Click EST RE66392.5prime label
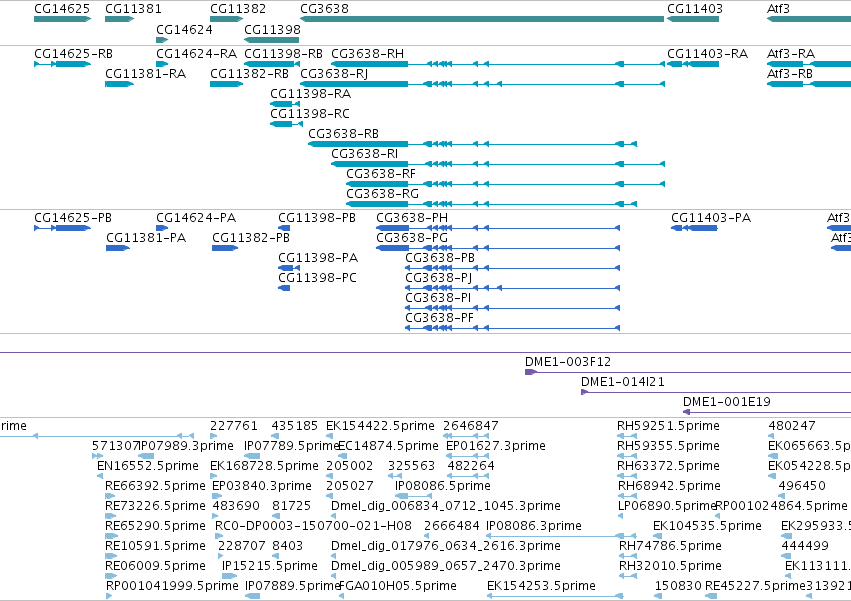This screenshot has height=601, width=851. coord(155,486)
